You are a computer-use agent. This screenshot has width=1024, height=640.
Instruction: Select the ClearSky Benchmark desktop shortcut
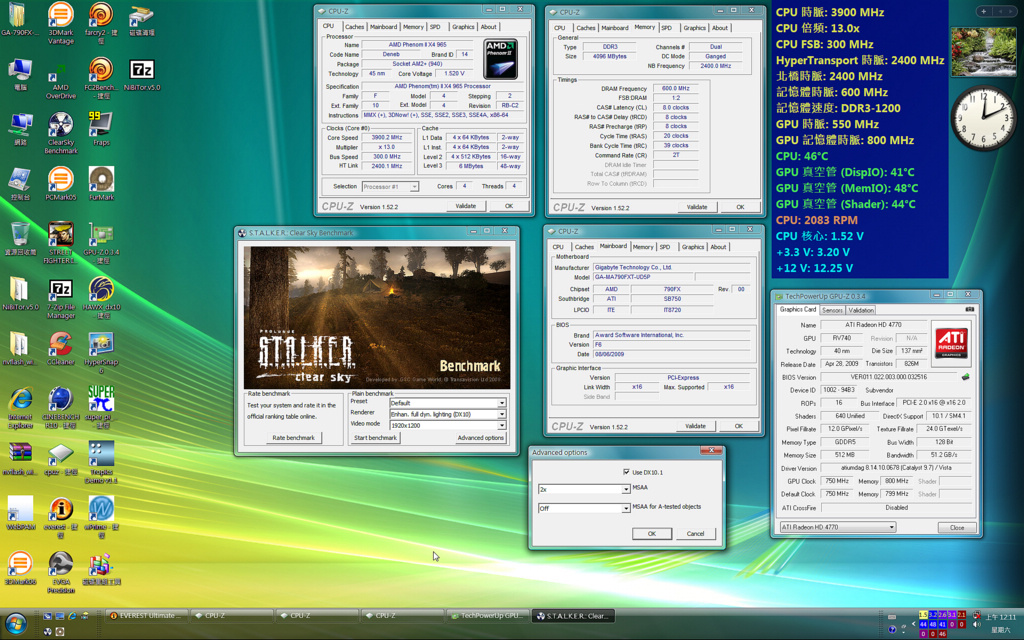tap(61, 133)
